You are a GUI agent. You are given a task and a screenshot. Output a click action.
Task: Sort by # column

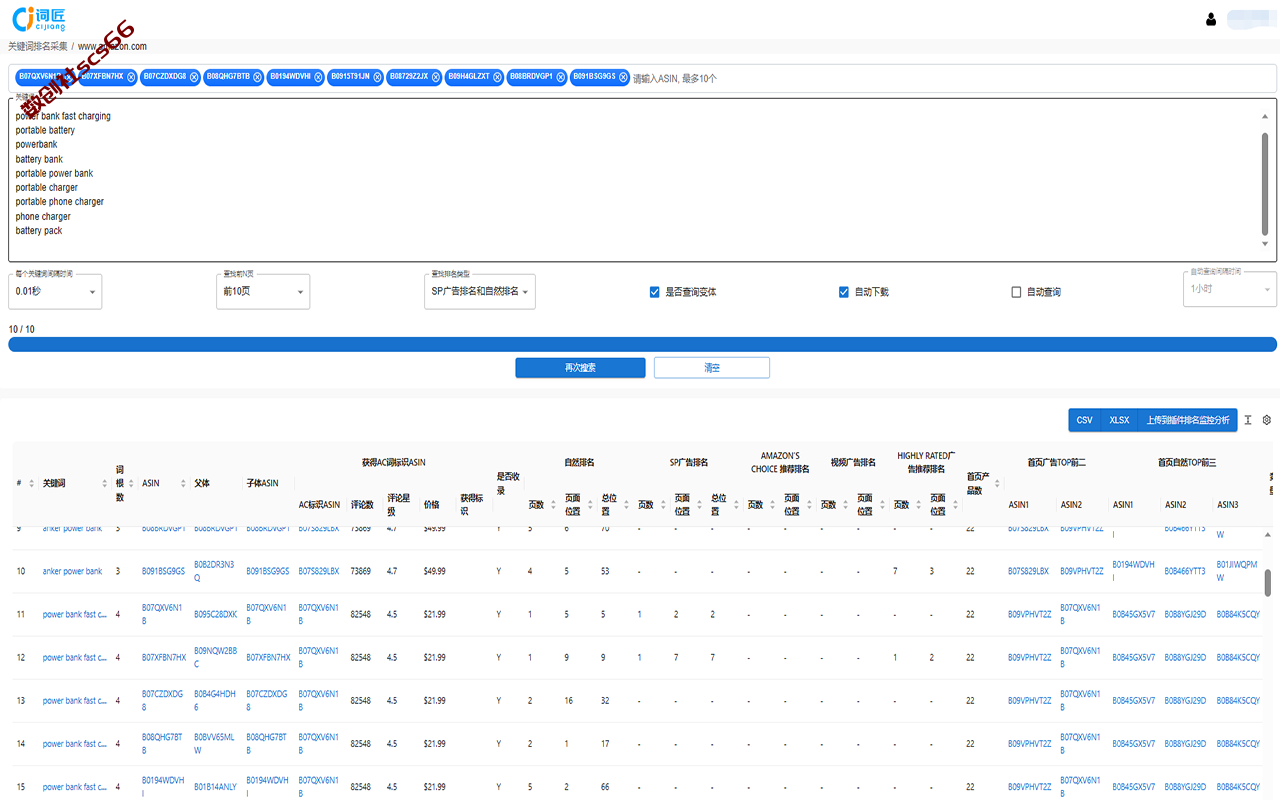31,484
